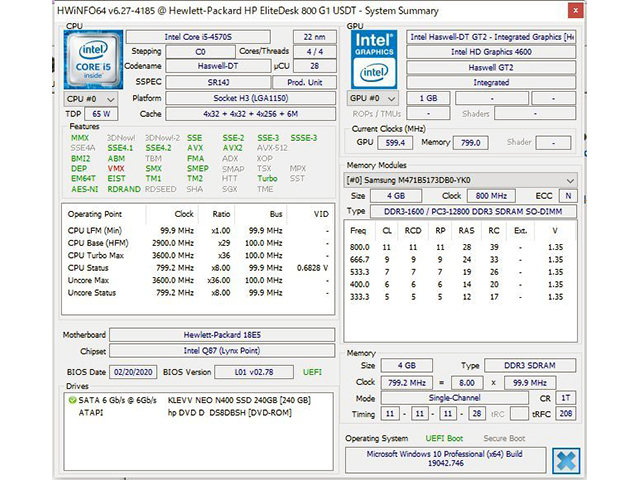This screenshot has height=480, width=640.
Task: Select the CPU Base (HFM) row
Action: click(x=198, y=243)
